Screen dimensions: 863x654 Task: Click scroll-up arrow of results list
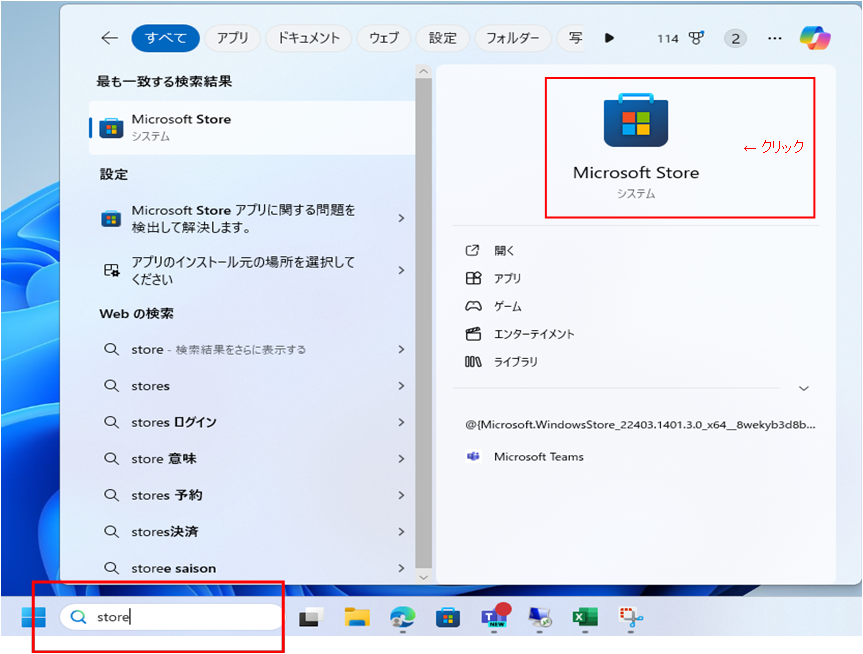423,71
